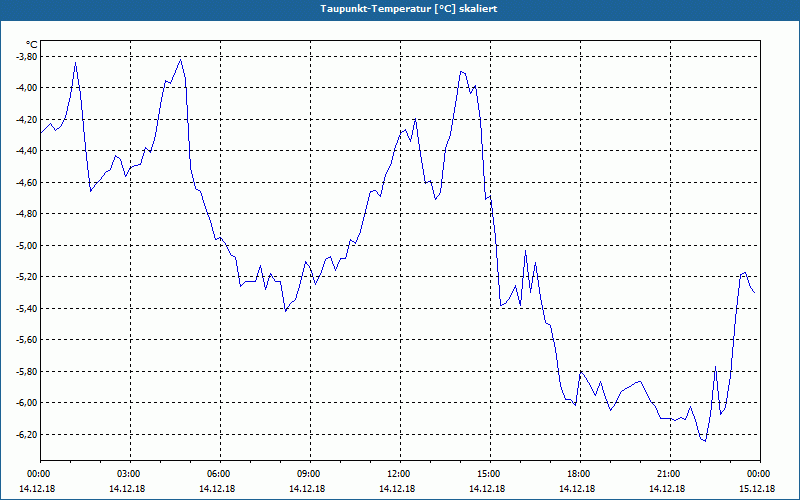Click the -5,00 y-axis label

click(x=28, y=245)
